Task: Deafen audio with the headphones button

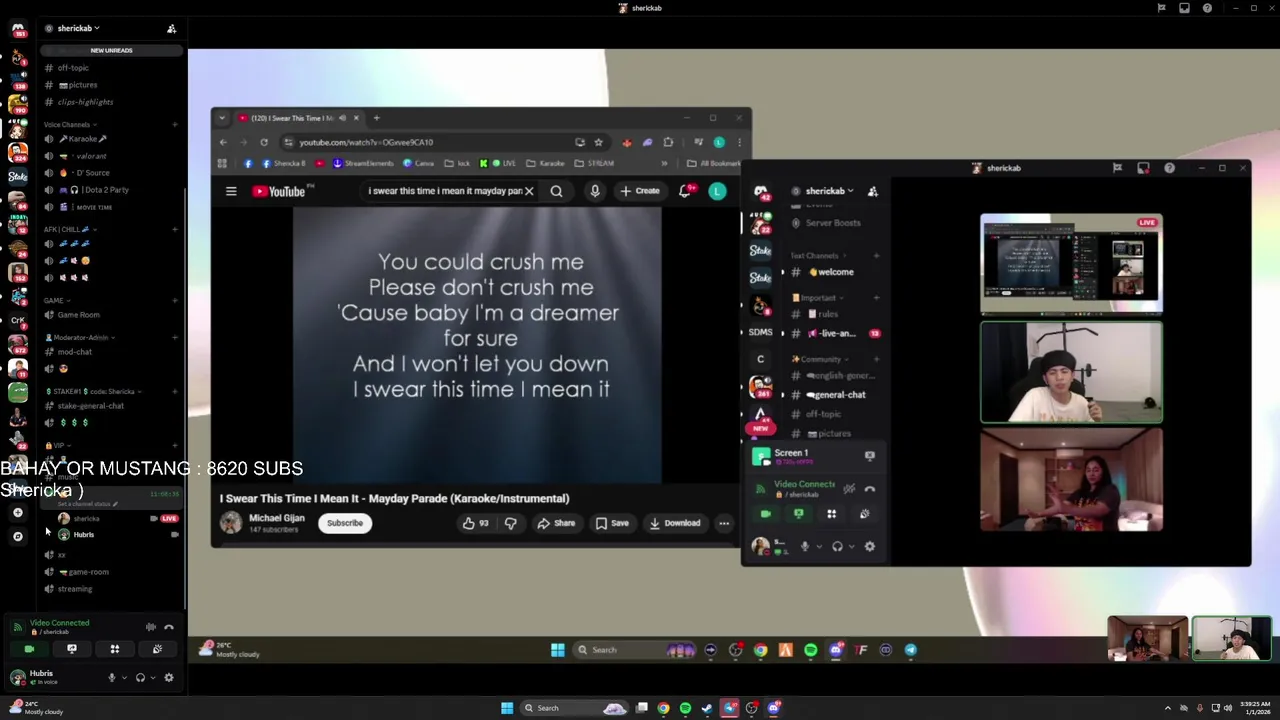Action: tap(140, 677)
